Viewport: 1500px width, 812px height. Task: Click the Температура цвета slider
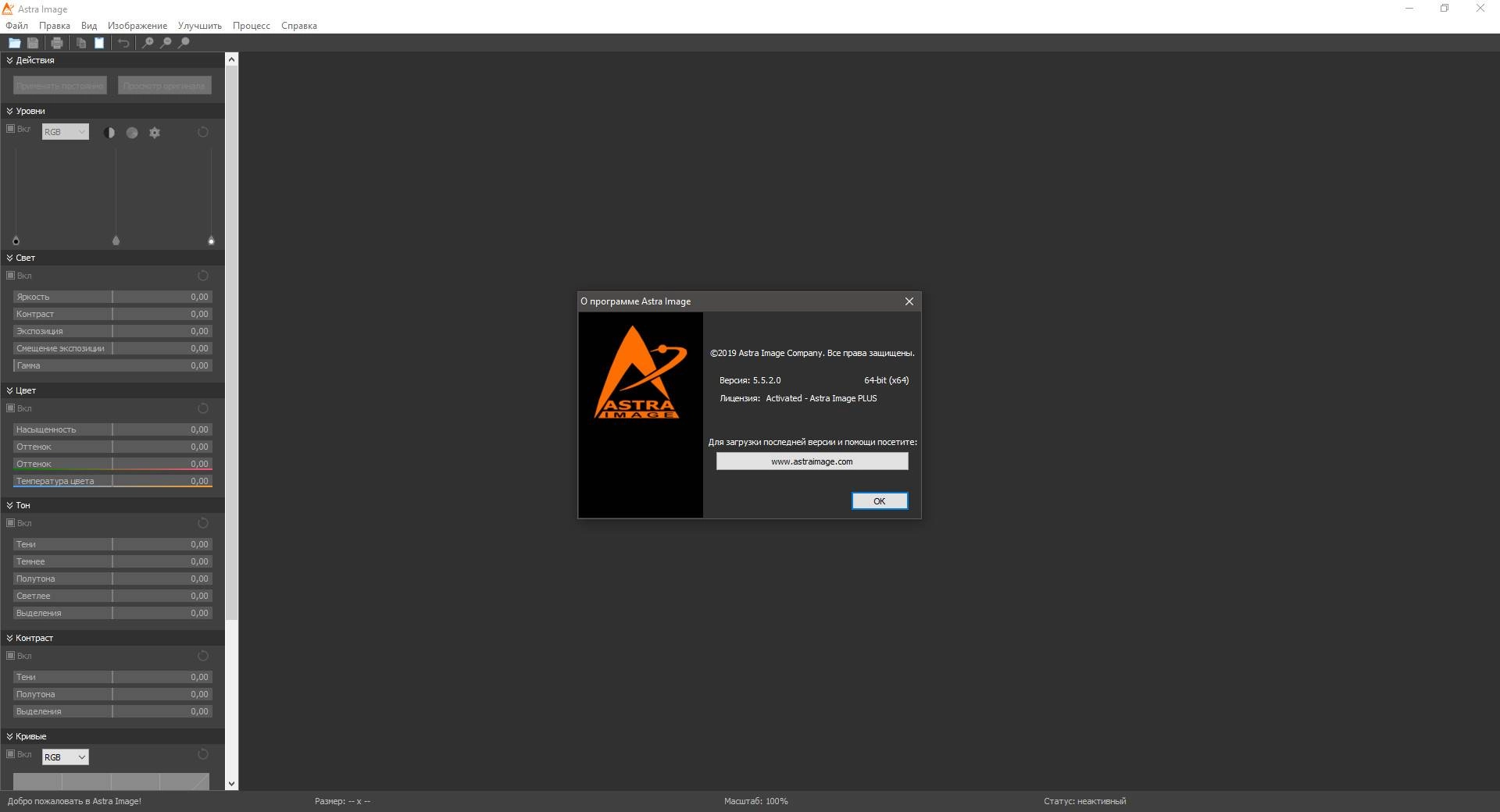pyautogui.click(x=112, y=481)
